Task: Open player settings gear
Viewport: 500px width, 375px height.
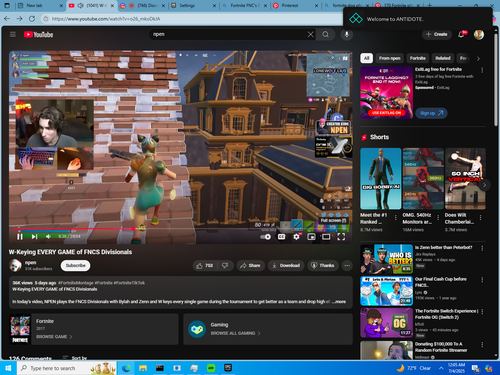Action: pos(296,237)
